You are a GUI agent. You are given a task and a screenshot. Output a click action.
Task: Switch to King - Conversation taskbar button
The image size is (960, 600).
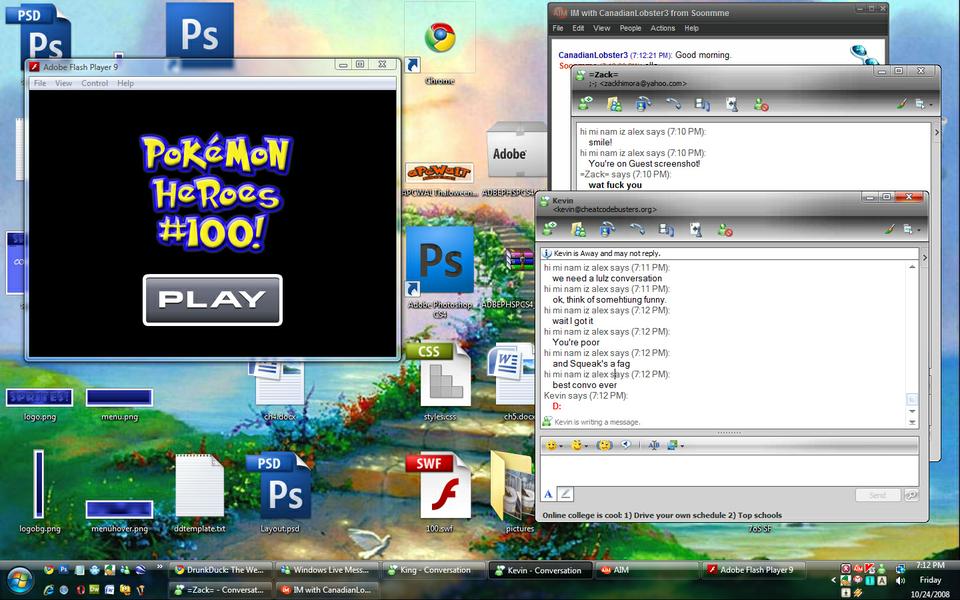[432, 570]
